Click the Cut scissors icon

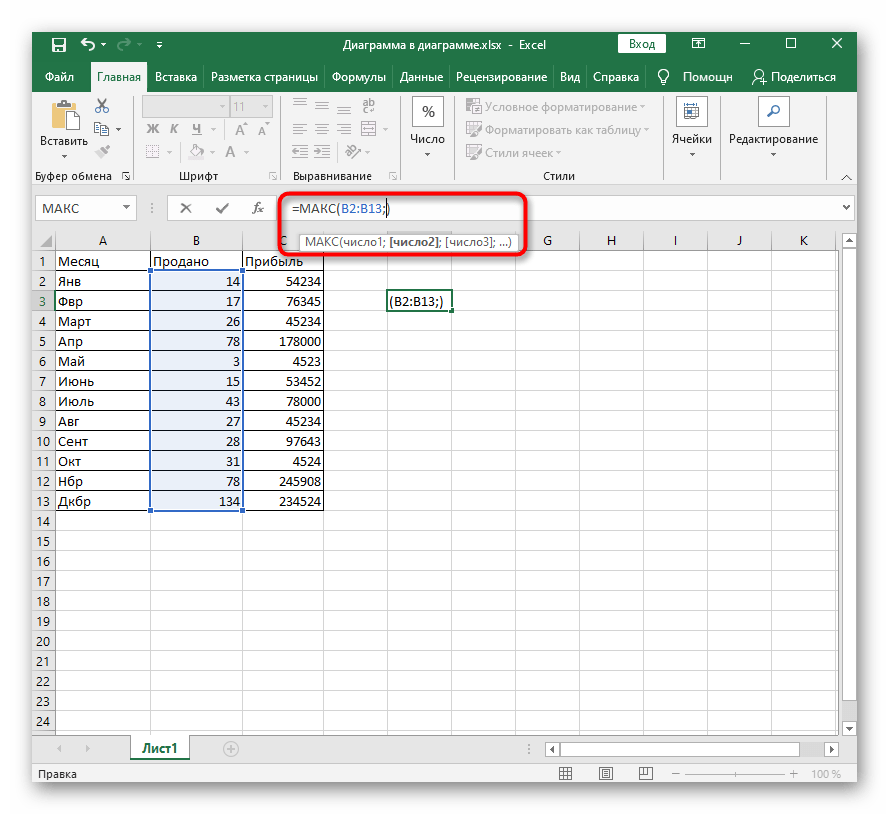click(x=101, y=106)
